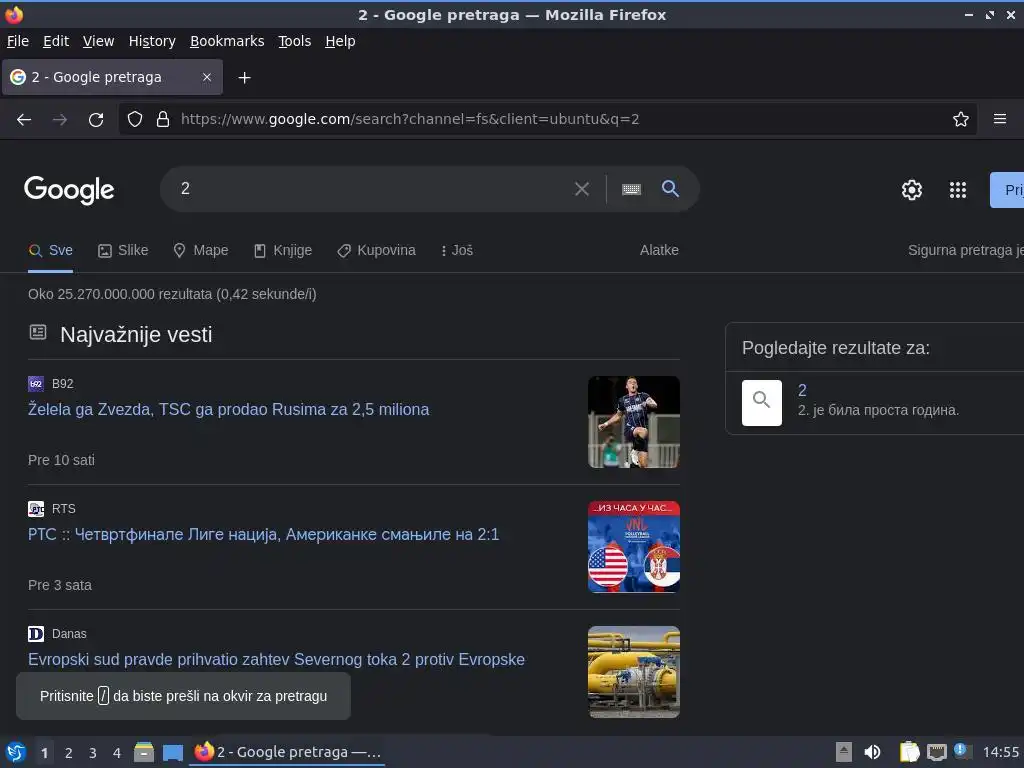Switch to Knjige results
This screenshot has width=1024, height=768.
pos(283,250)
